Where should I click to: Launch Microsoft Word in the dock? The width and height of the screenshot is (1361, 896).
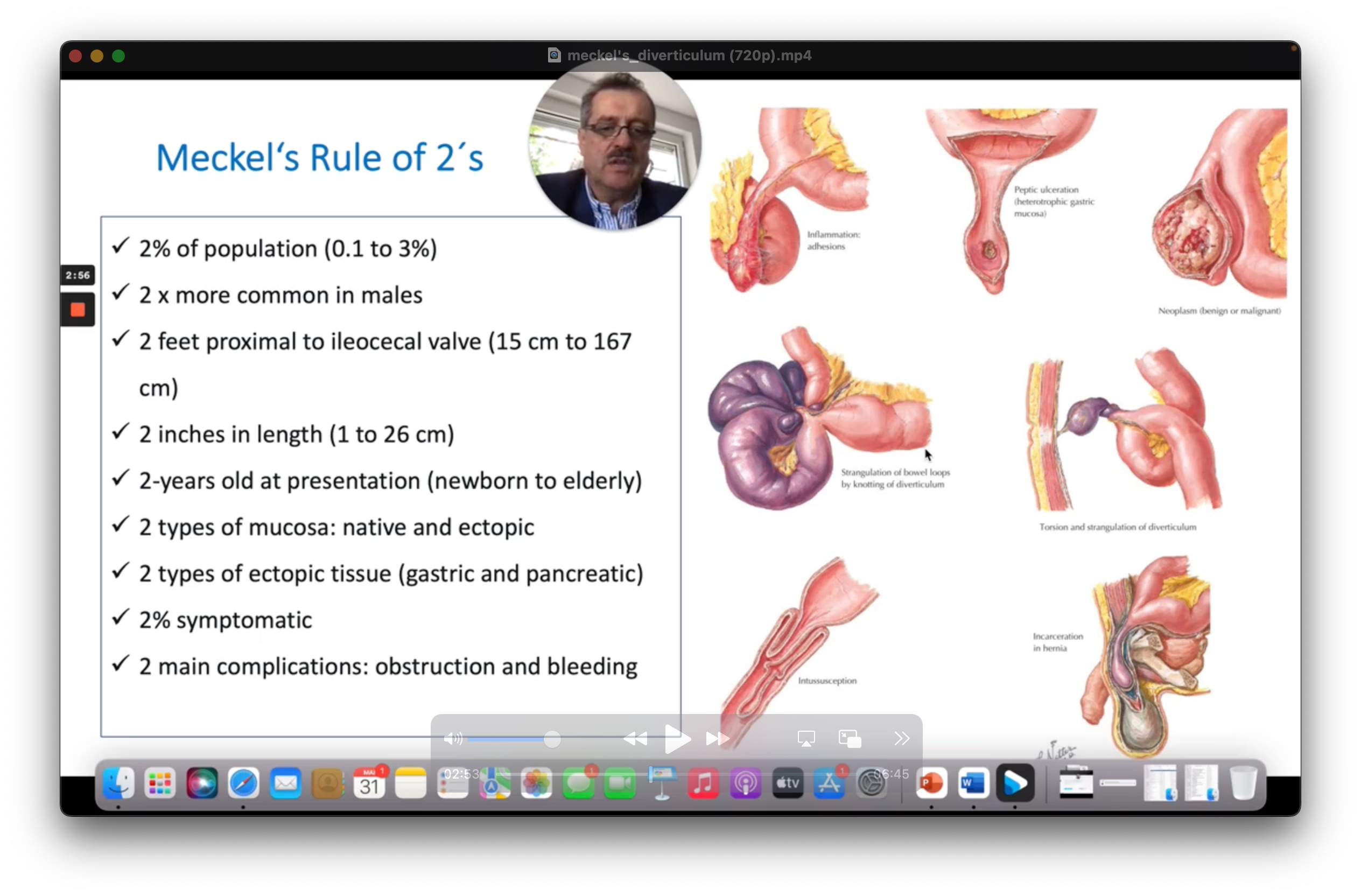[x=973, y=783]
